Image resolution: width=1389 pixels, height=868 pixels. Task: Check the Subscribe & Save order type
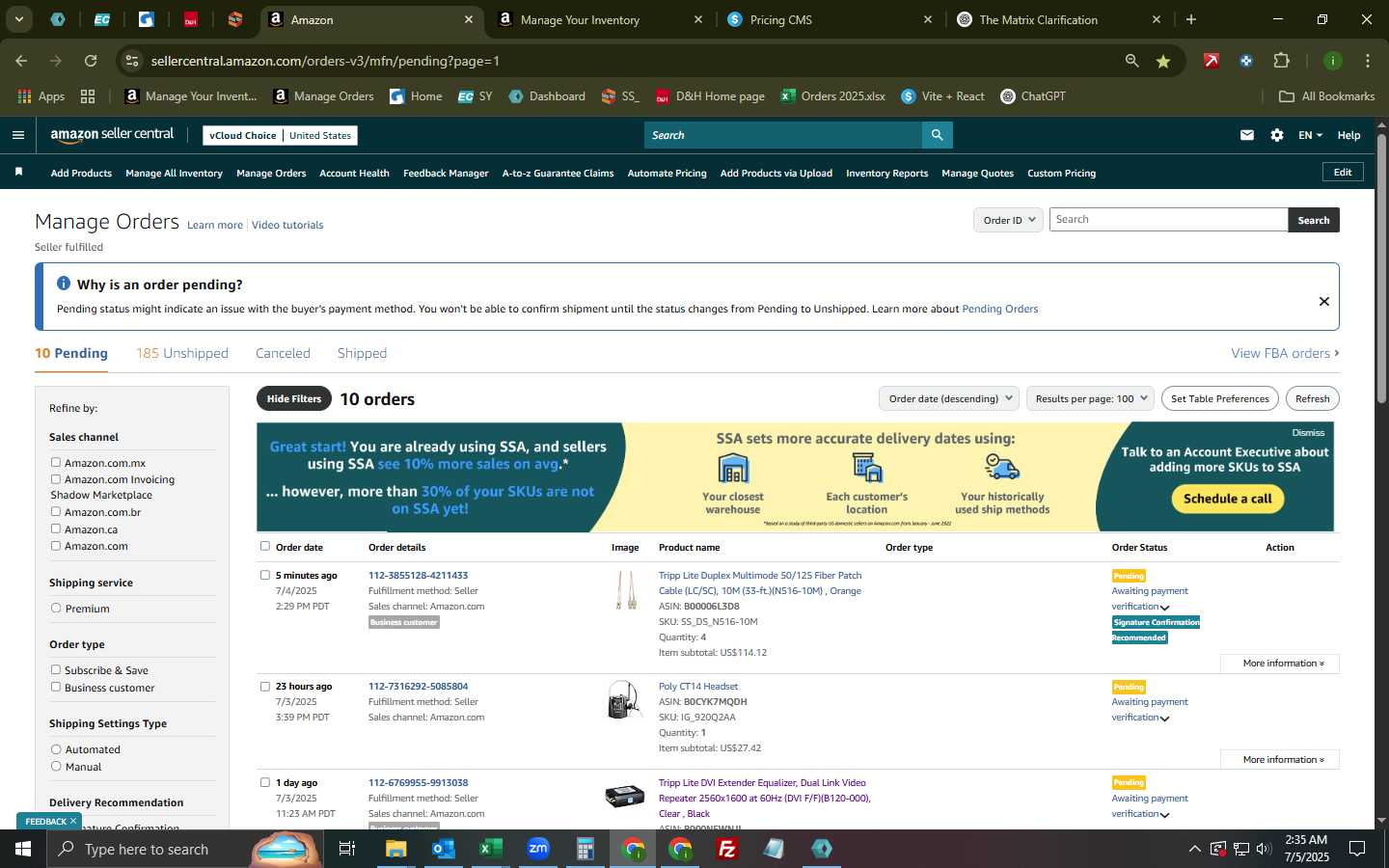pyautogui.click(x=56, y=669)
